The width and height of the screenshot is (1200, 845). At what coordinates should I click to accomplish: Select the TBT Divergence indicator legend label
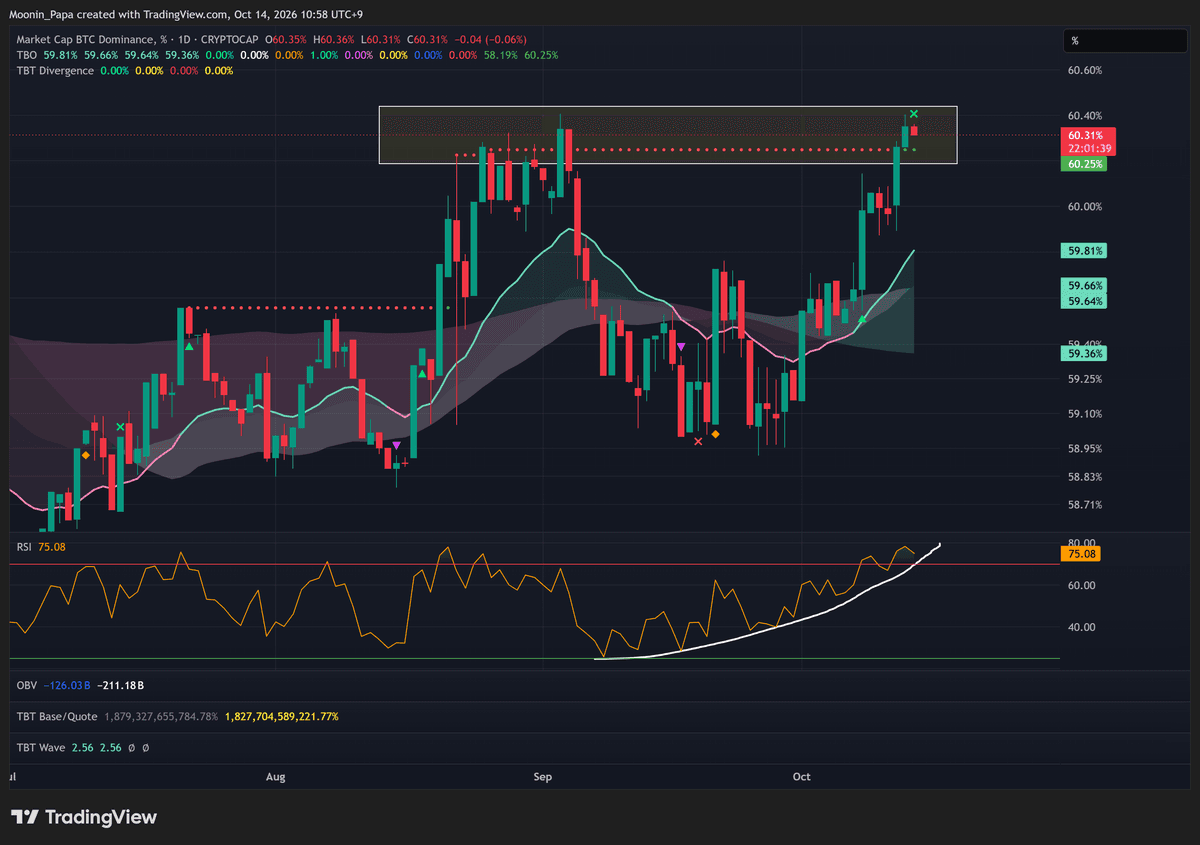coord(56,71)
